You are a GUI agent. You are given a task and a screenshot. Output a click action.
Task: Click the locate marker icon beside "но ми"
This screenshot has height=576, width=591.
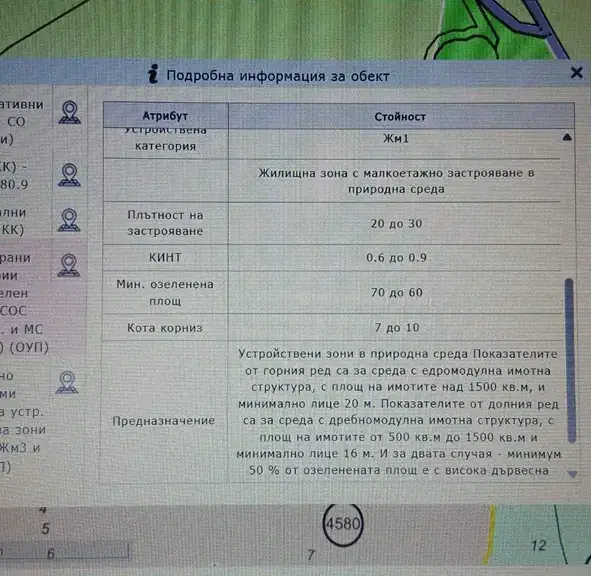pos(67,382)
